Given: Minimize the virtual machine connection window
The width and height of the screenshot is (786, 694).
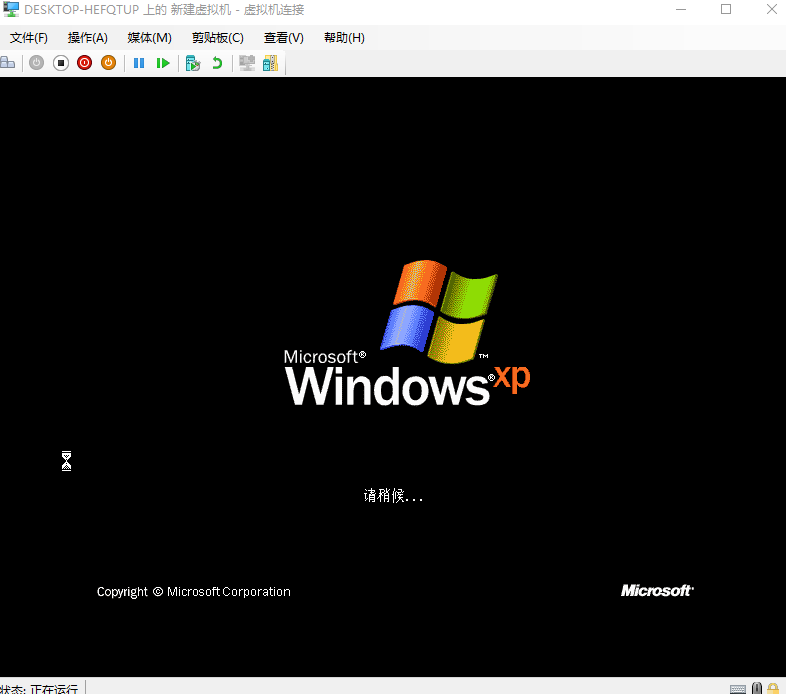Looking at the screenshot, I should [681, 10].
